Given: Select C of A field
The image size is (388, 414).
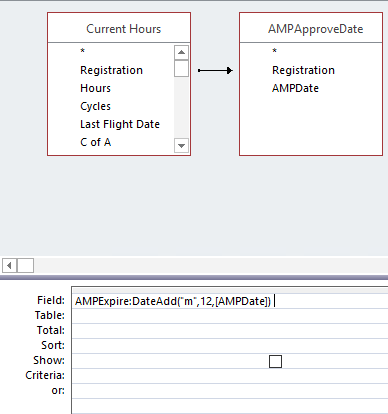Looking at the screenshot, I should (x=96, y=142).
